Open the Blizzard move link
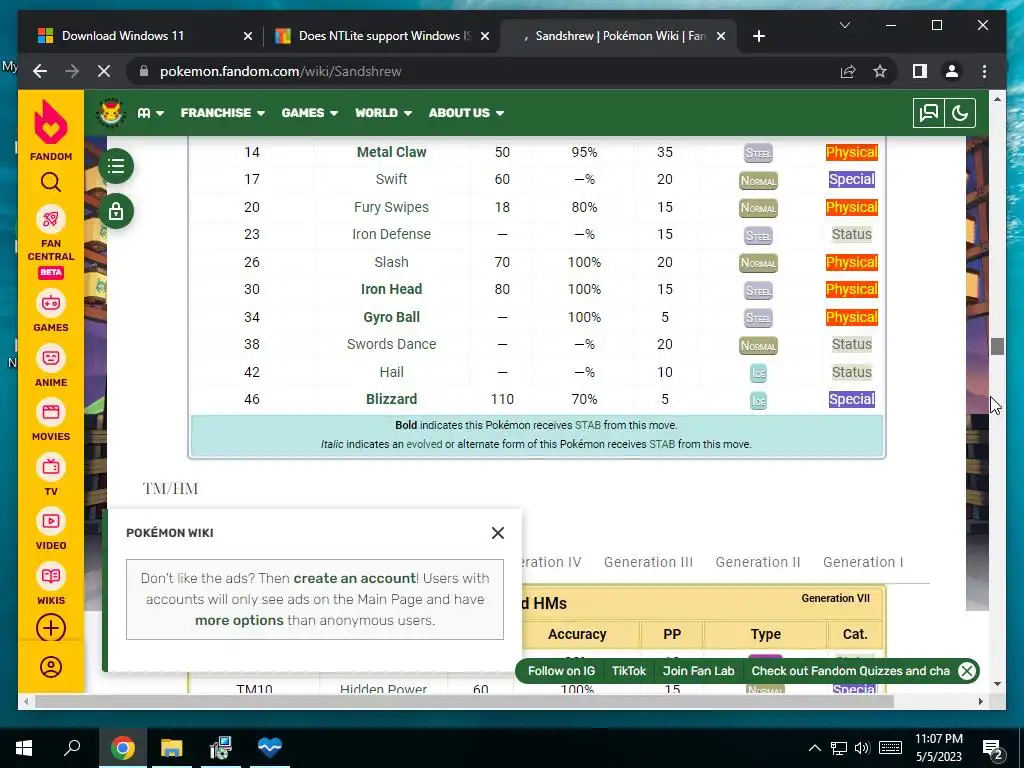The height and width of the screenshot is (768, 1024). coord(391,399)
